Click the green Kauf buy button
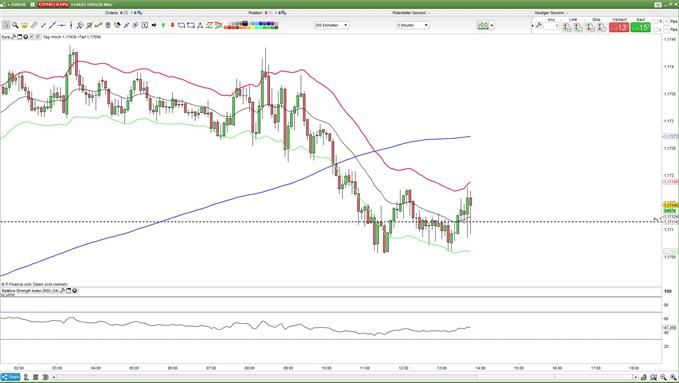 tap(640, 27)
